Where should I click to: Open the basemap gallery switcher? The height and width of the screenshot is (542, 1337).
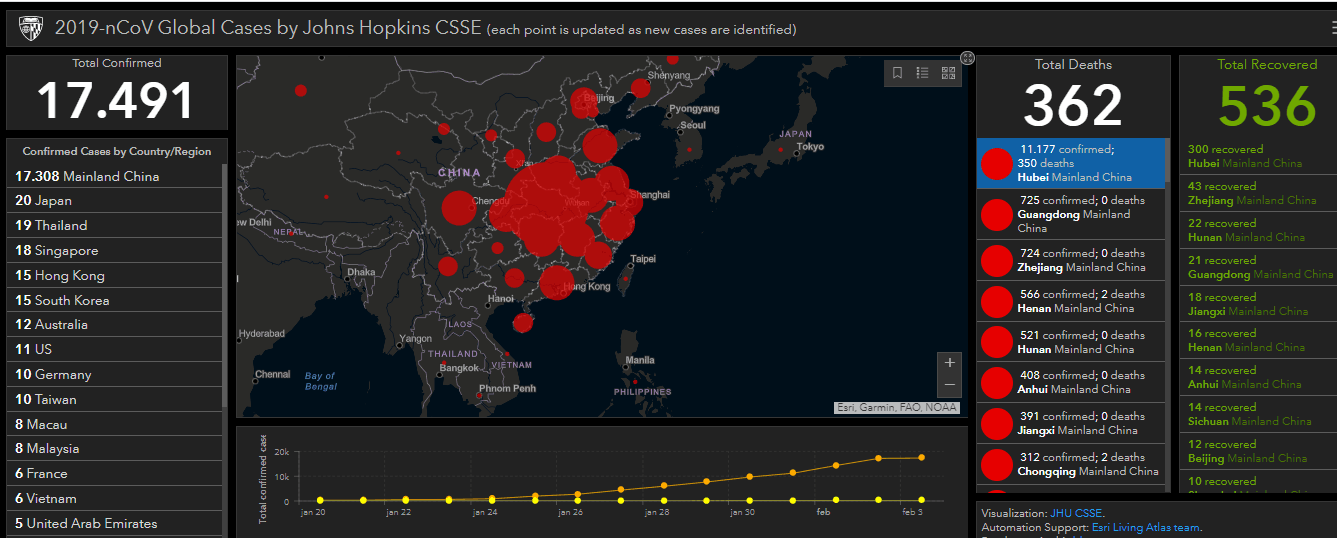pyautogui.click(x=948, y=73)
